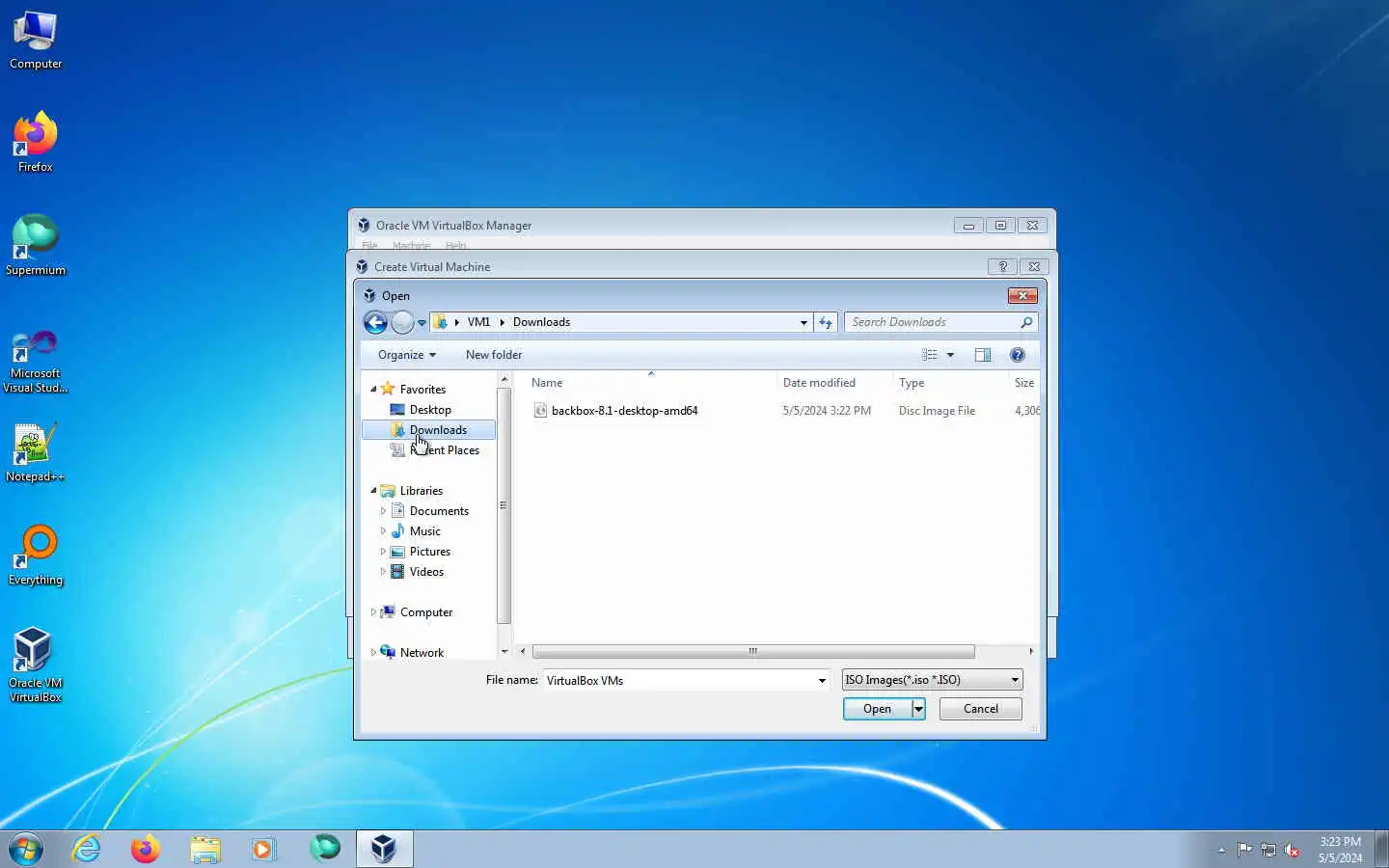Collapse the Libraries tree group

373,490
